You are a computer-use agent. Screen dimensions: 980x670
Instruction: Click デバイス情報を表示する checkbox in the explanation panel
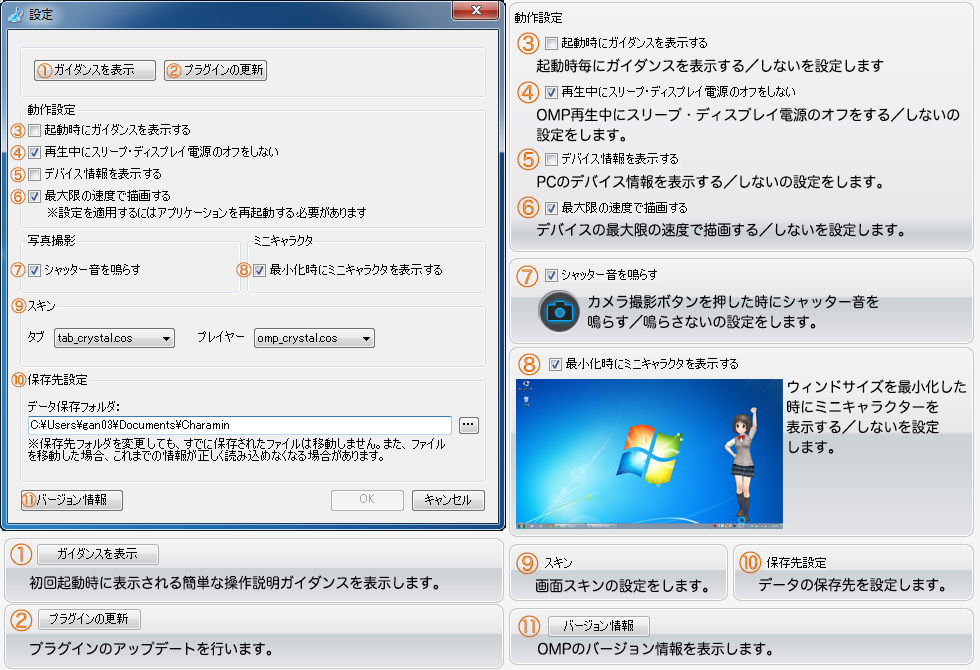pos(551,159)
